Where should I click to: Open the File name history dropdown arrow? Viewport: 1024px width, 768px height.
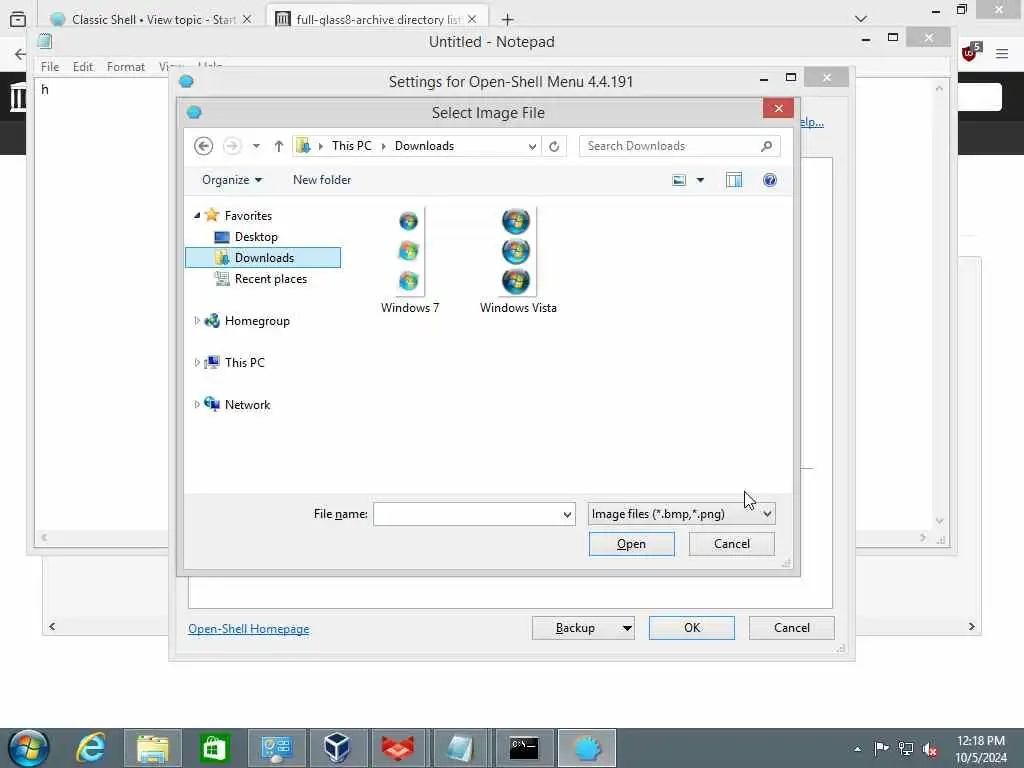[568, 514]
